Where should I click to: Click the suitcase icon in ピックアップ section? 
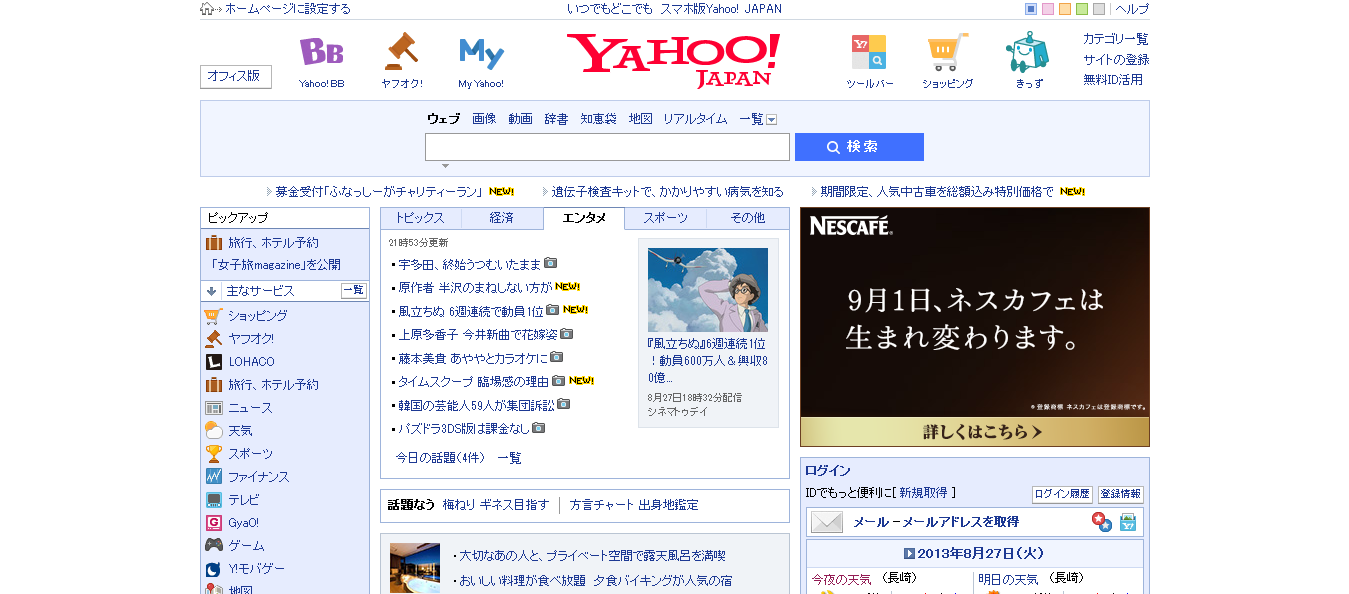[213, 243]
